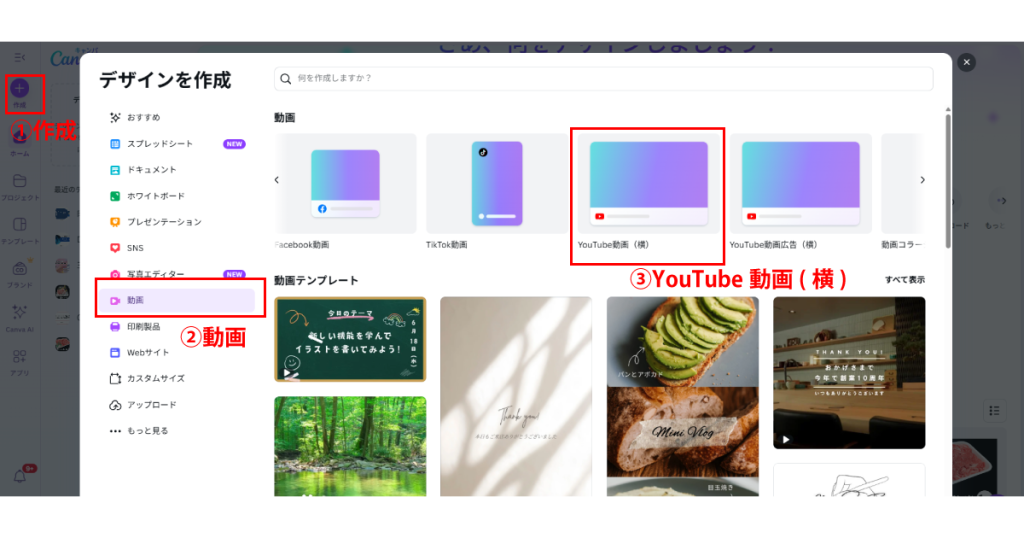Click the purple Create plus icon
Screen dimensions: 1024x538
click(20, 88)
